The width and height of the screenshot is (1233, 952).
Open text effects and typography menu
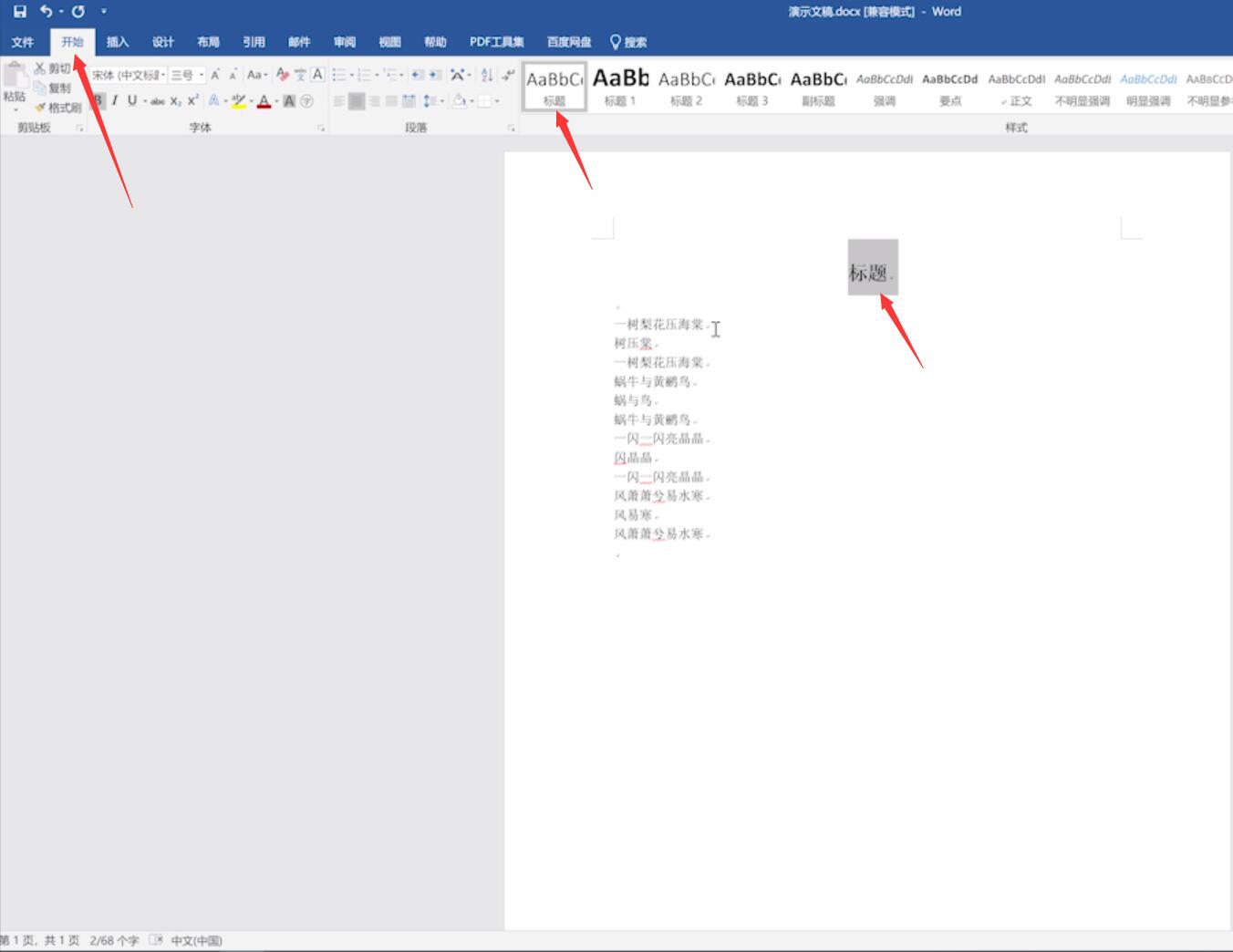(x=213, y=101)
